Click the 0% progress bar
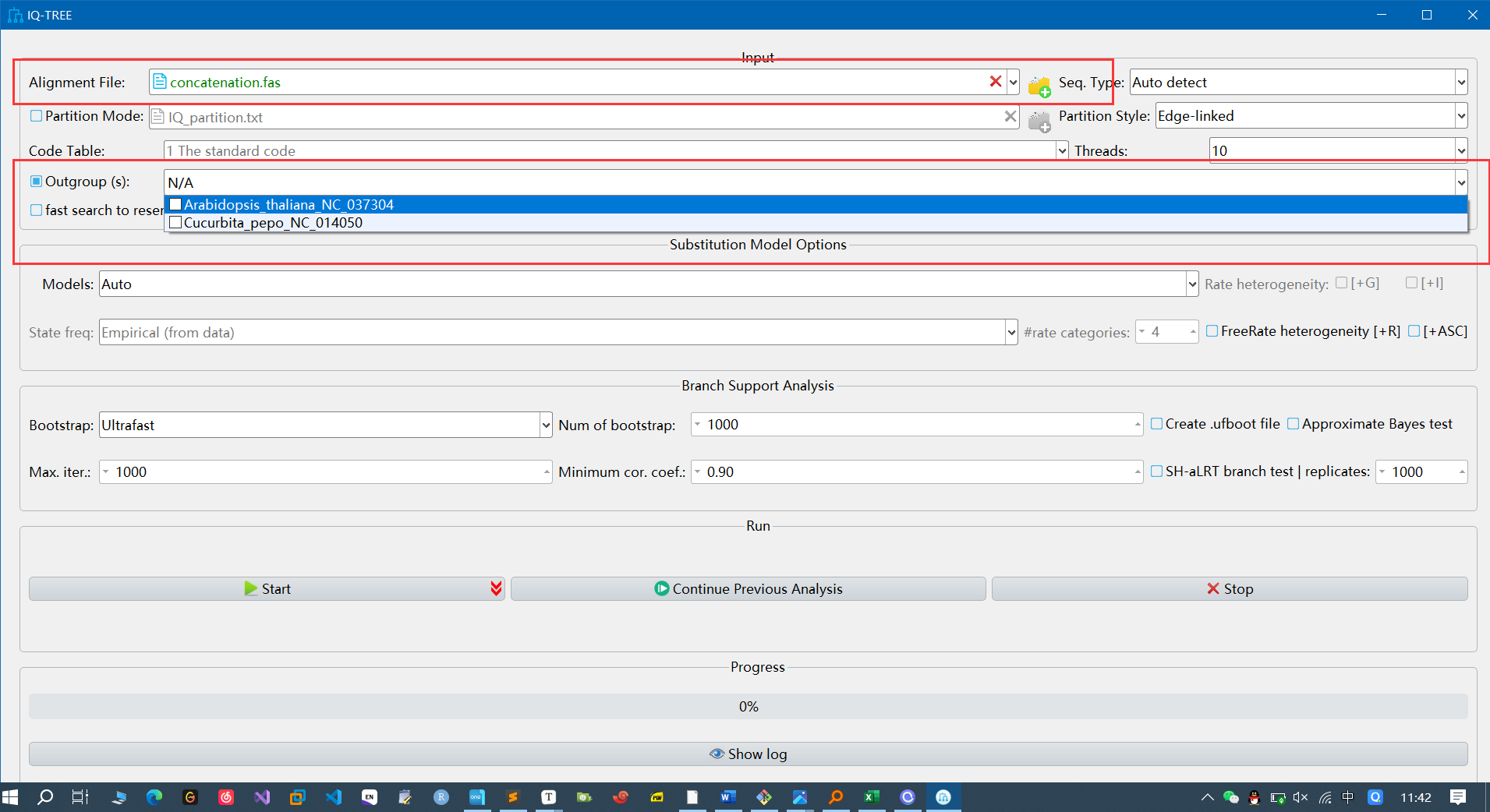The image size is (1490, 812). coord(749,706)
